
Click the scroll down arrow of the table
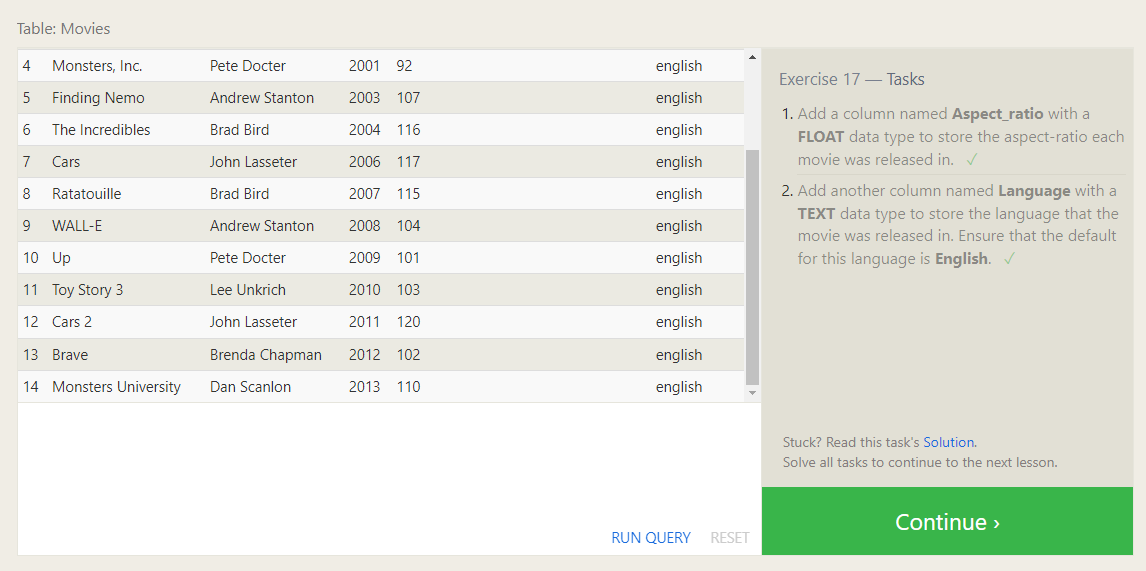coord(752,394)
